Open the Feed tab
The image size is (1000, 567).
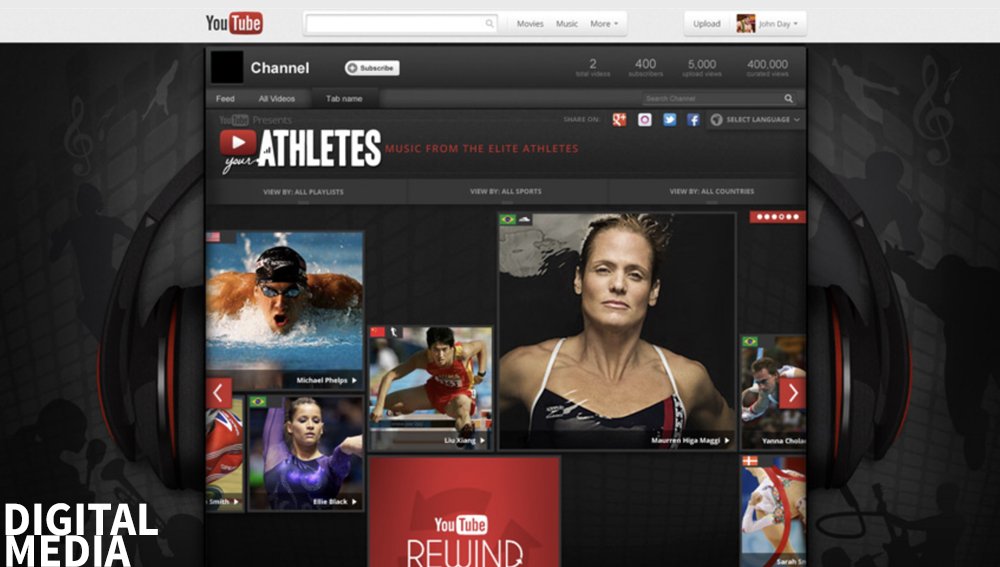tap(225, 98)
